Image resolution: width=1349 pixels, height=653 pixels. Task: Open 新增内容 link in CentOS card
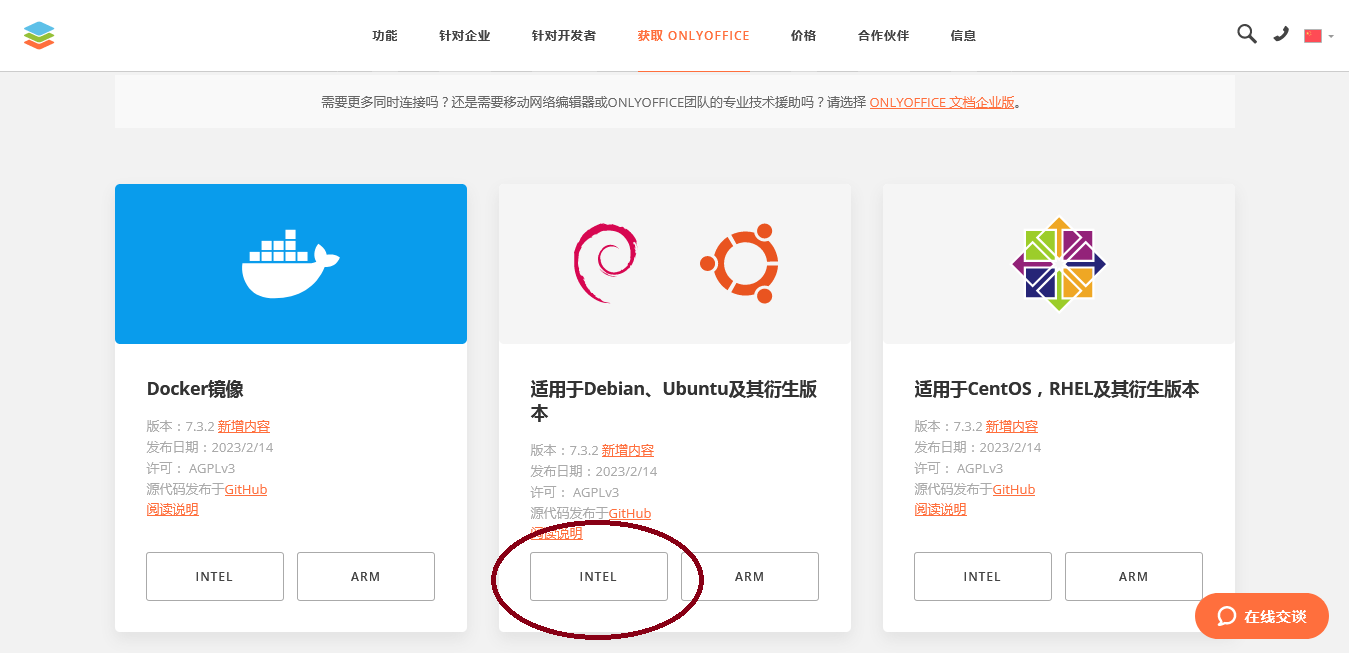(x=1012, y=426)
